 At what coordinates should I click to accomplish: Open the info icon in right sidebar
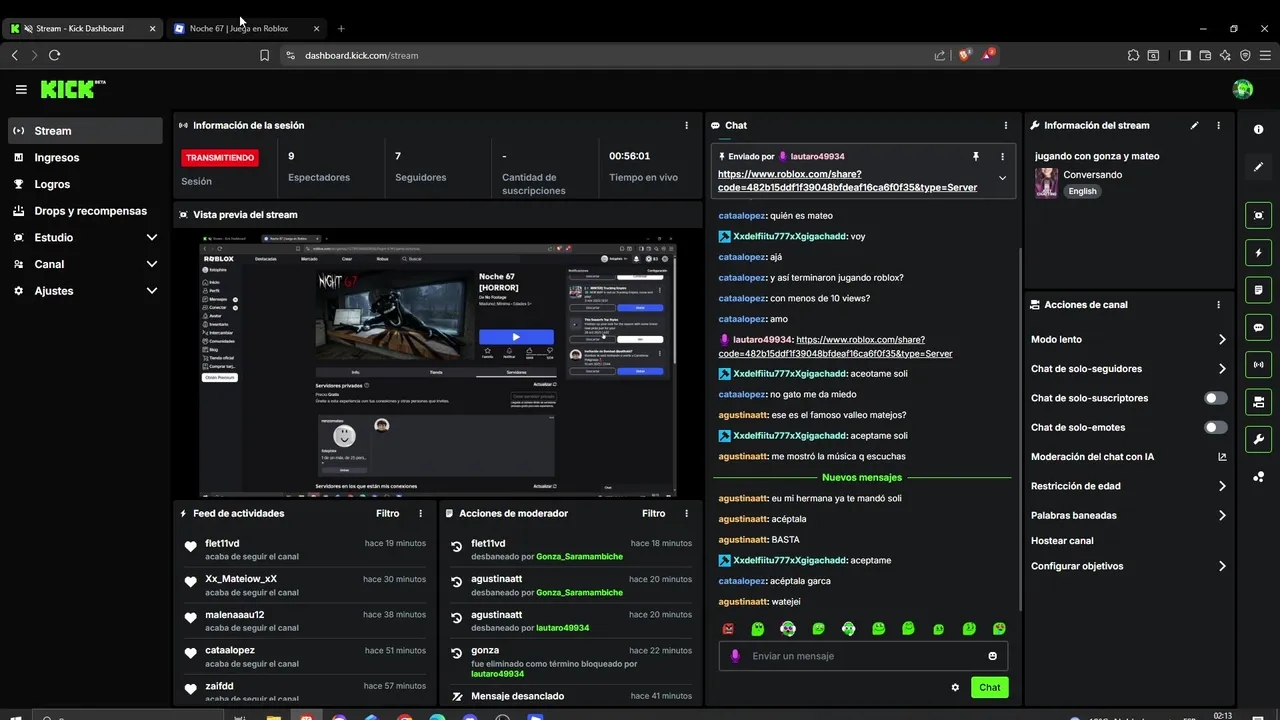click(1258, 130)
